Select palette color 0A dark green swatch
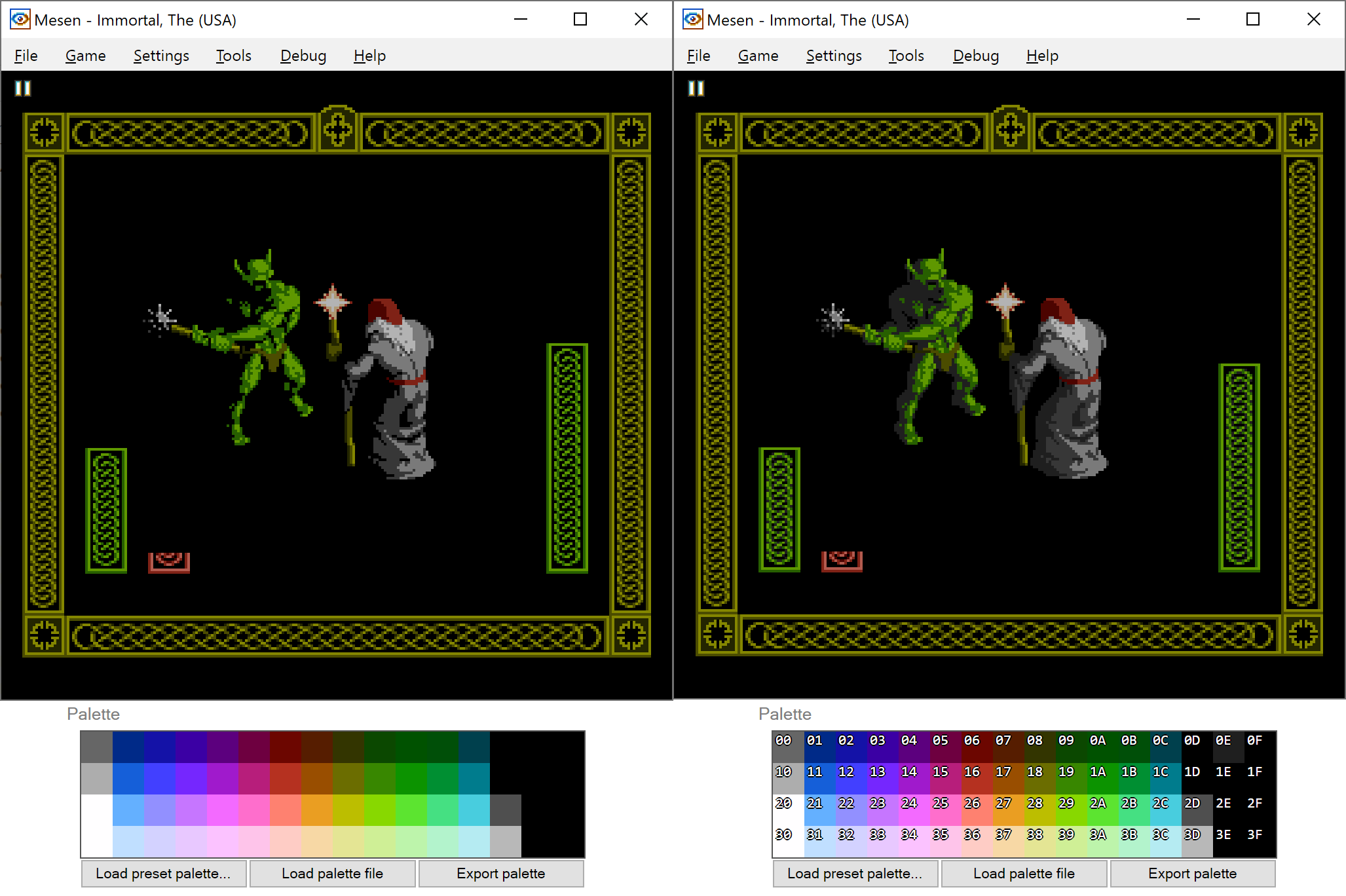This screenshot has width=1346, height=896. 1103,747
